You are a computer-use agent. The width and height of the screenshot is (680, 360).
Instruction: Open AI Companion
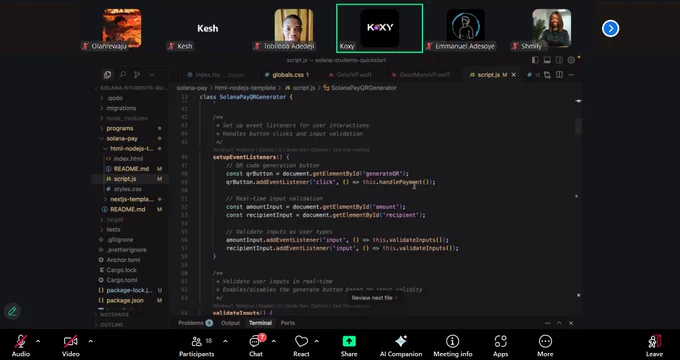[401, 346]
